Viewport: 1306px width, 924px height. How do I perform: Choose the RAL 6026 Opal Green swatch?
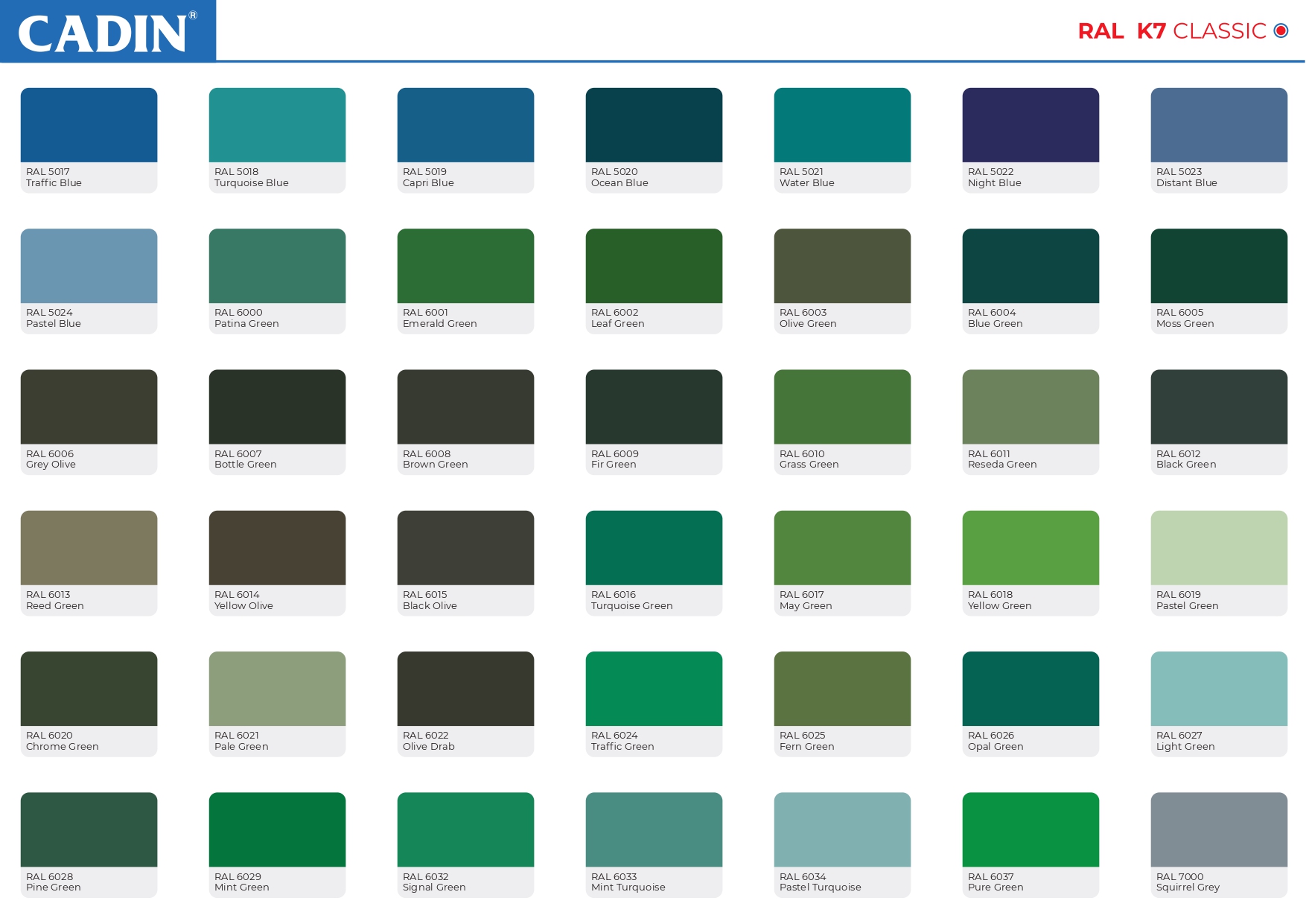coord(1031,689)
